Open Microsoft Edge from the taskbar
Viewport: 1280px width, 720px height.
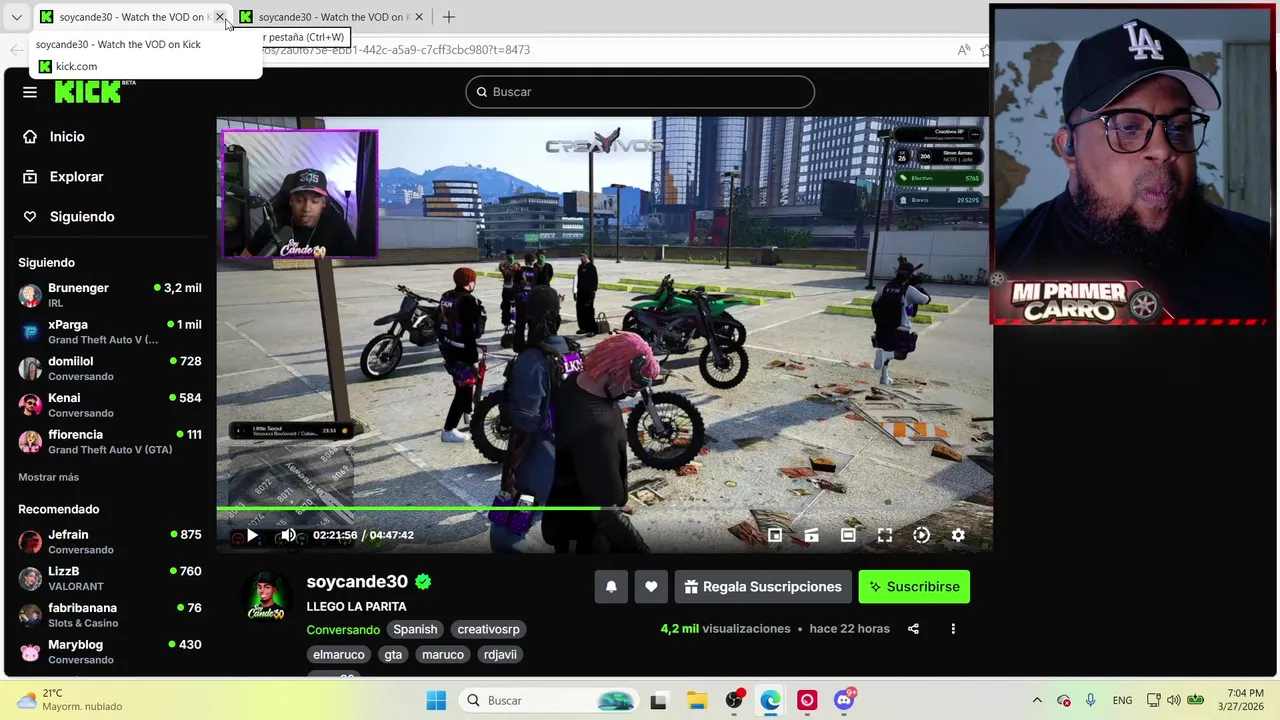point(770,701)
